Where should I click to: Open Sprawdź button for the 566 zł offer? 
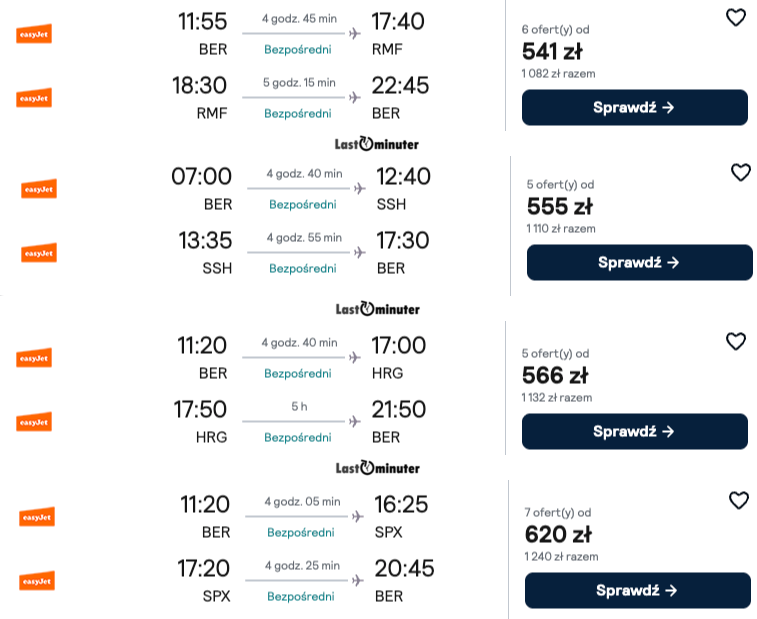[x=634, y=432]
